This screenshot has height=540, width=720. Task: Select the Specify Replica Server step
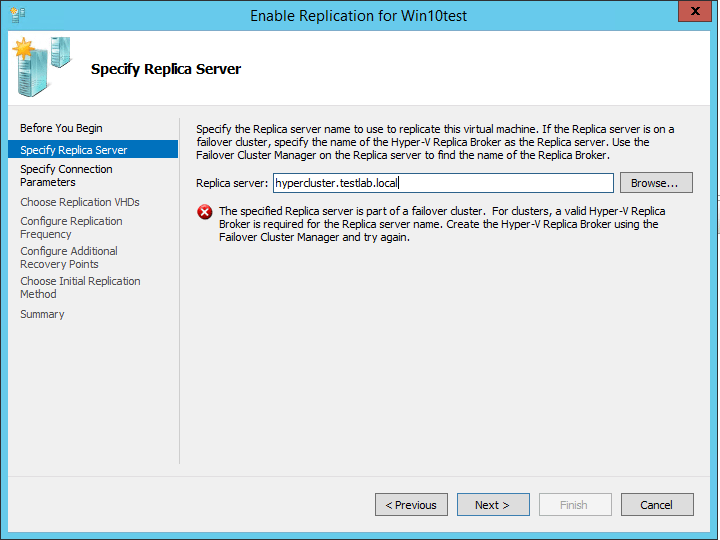point(74,150)
